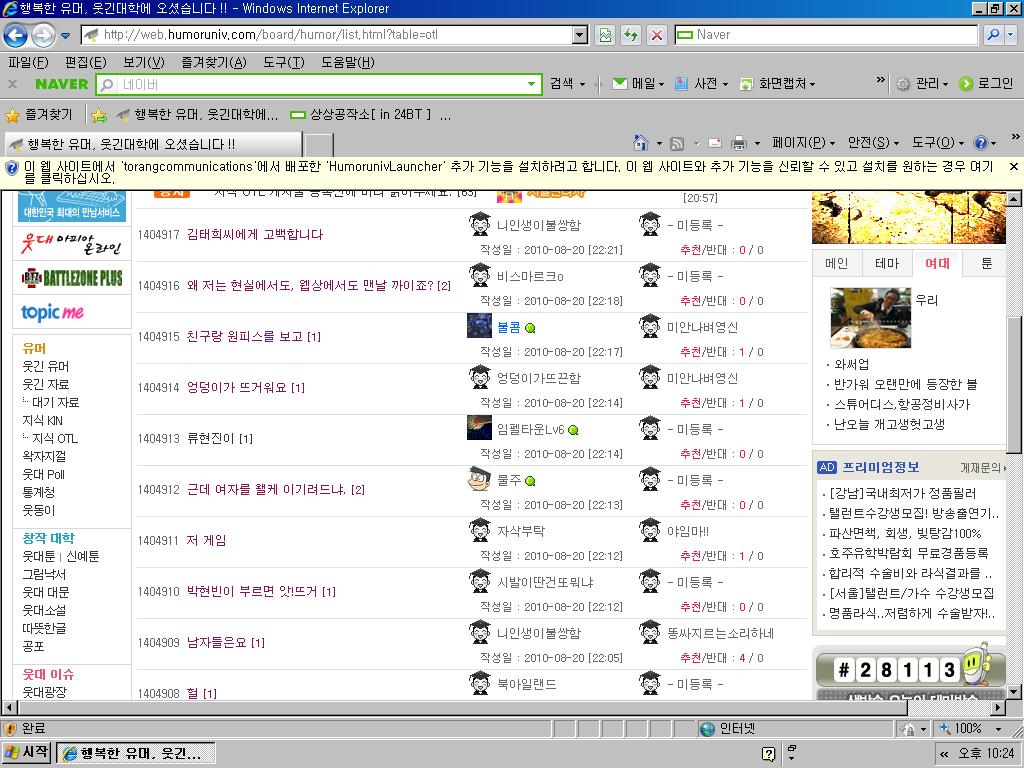Click the 로그인 button on Naver toolbar
Screen dimensions: 1024x768
(986, 84)
